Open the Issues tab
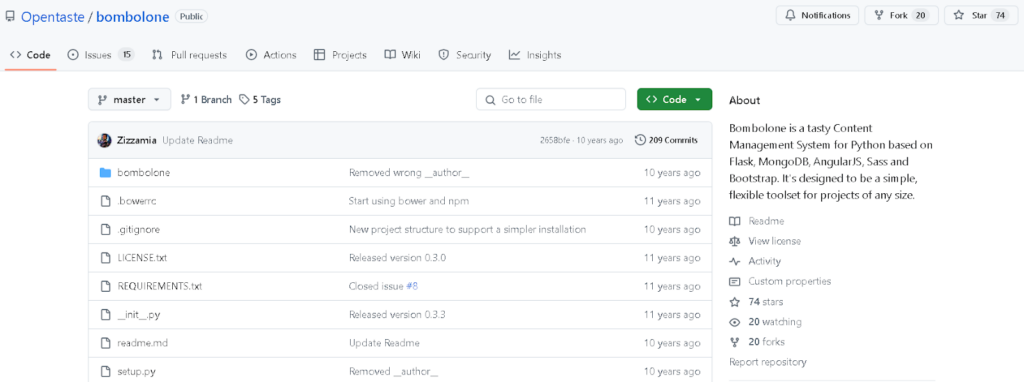This screenshot has width=1024, height=382. [x=101, y=55]
